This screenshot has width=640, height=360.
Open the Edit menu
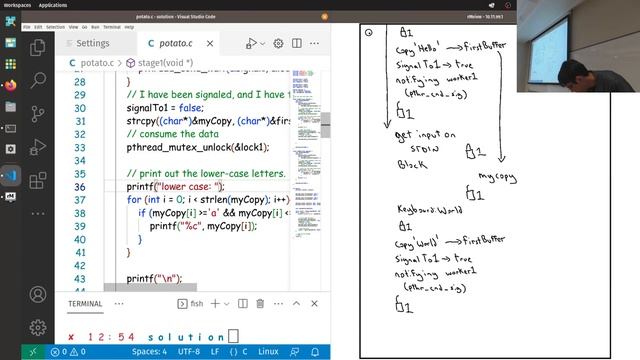[x=38, y=27]
